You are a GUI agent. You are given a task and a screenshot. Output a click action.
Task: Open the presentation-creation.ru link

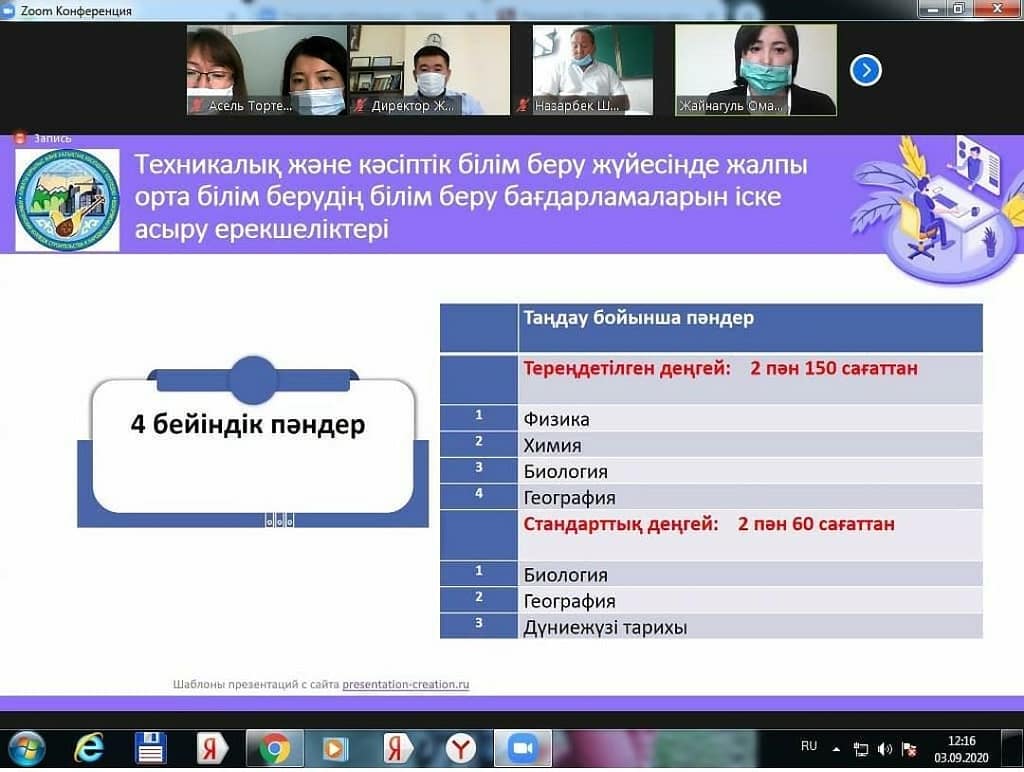(x=405, y=685)
